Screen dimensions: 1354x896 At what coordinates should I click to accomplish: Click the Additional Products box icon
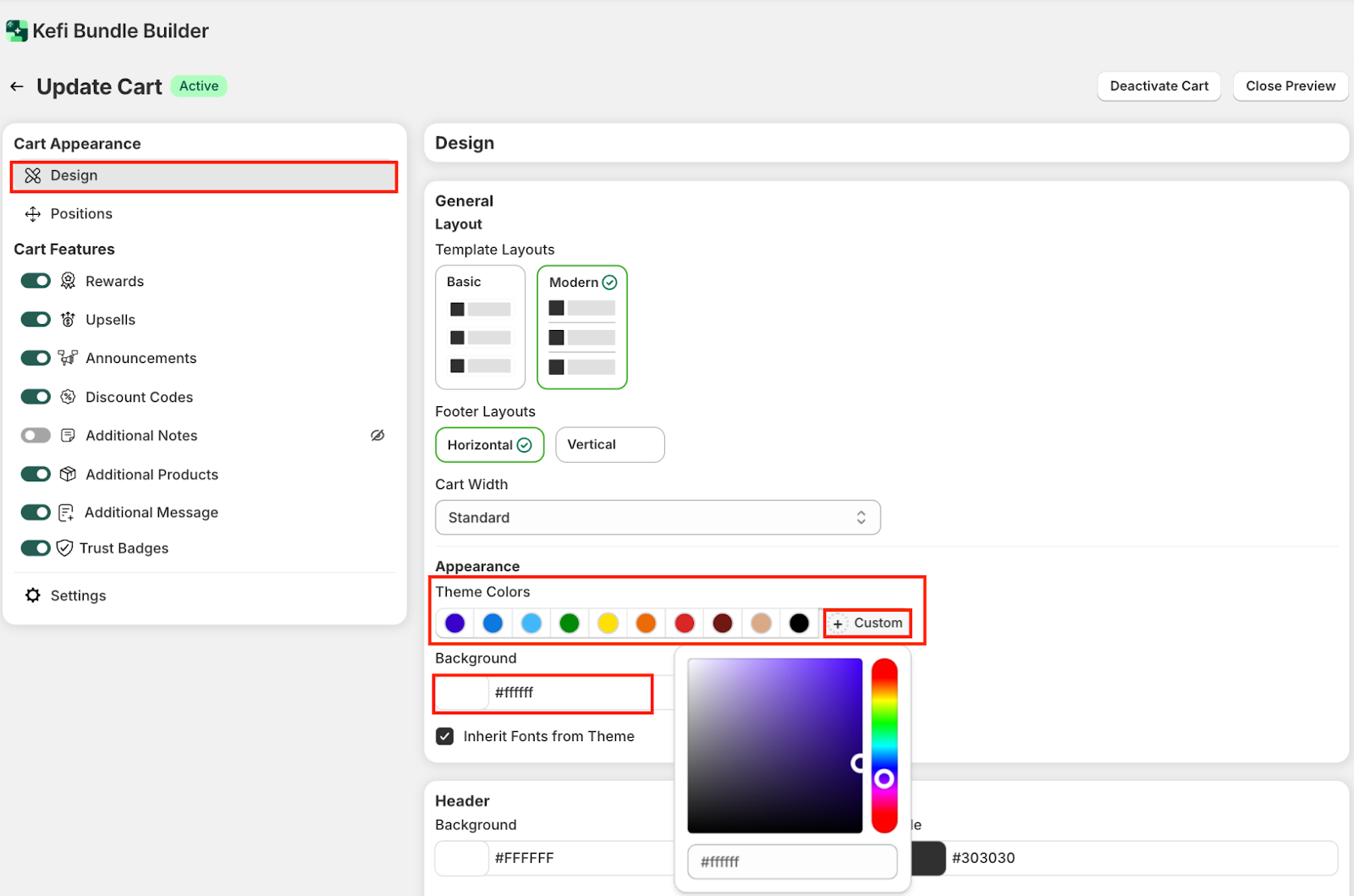(x=69, y=475)
